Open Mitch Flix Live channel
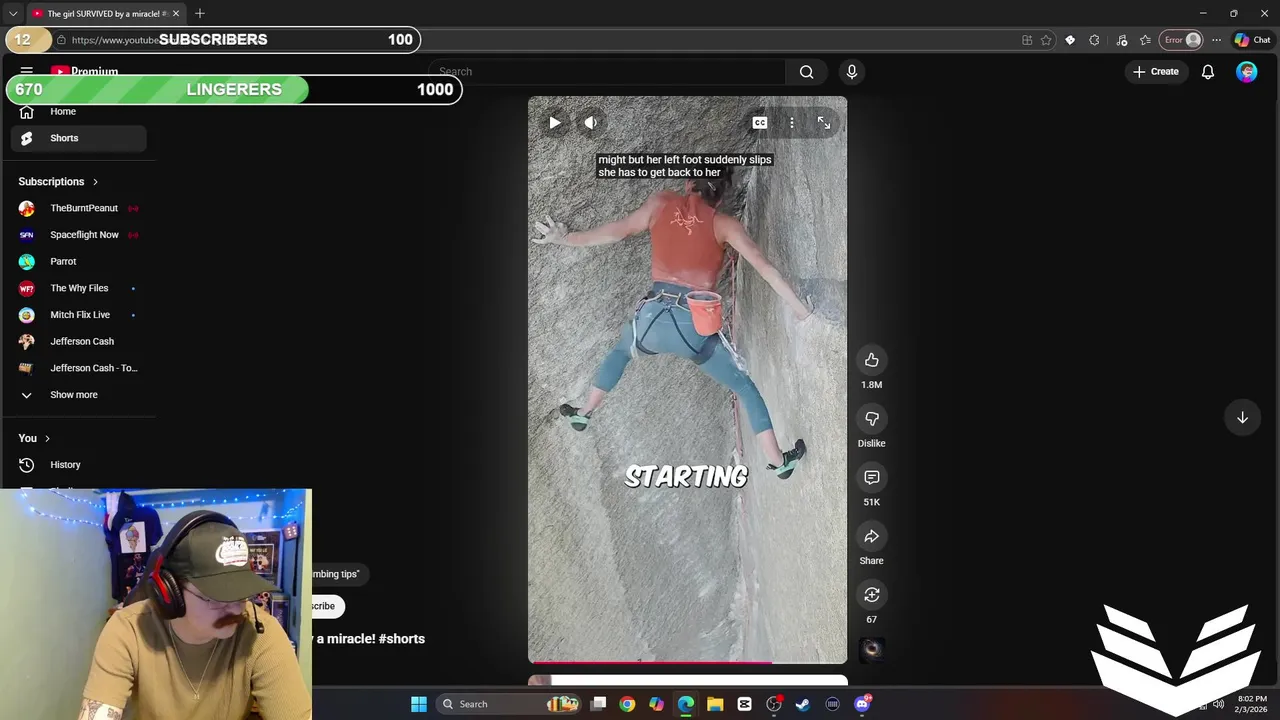The width and height of the screenshot is (1280, 720). pyautogui.click(x=79, y=315)
